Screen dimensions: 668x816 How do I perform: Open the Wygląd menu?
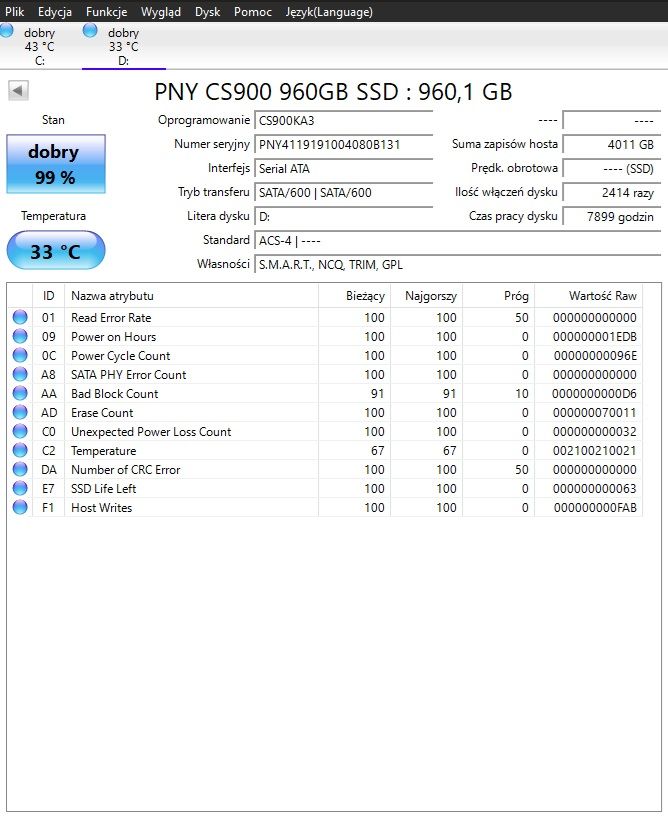point(161,11)
